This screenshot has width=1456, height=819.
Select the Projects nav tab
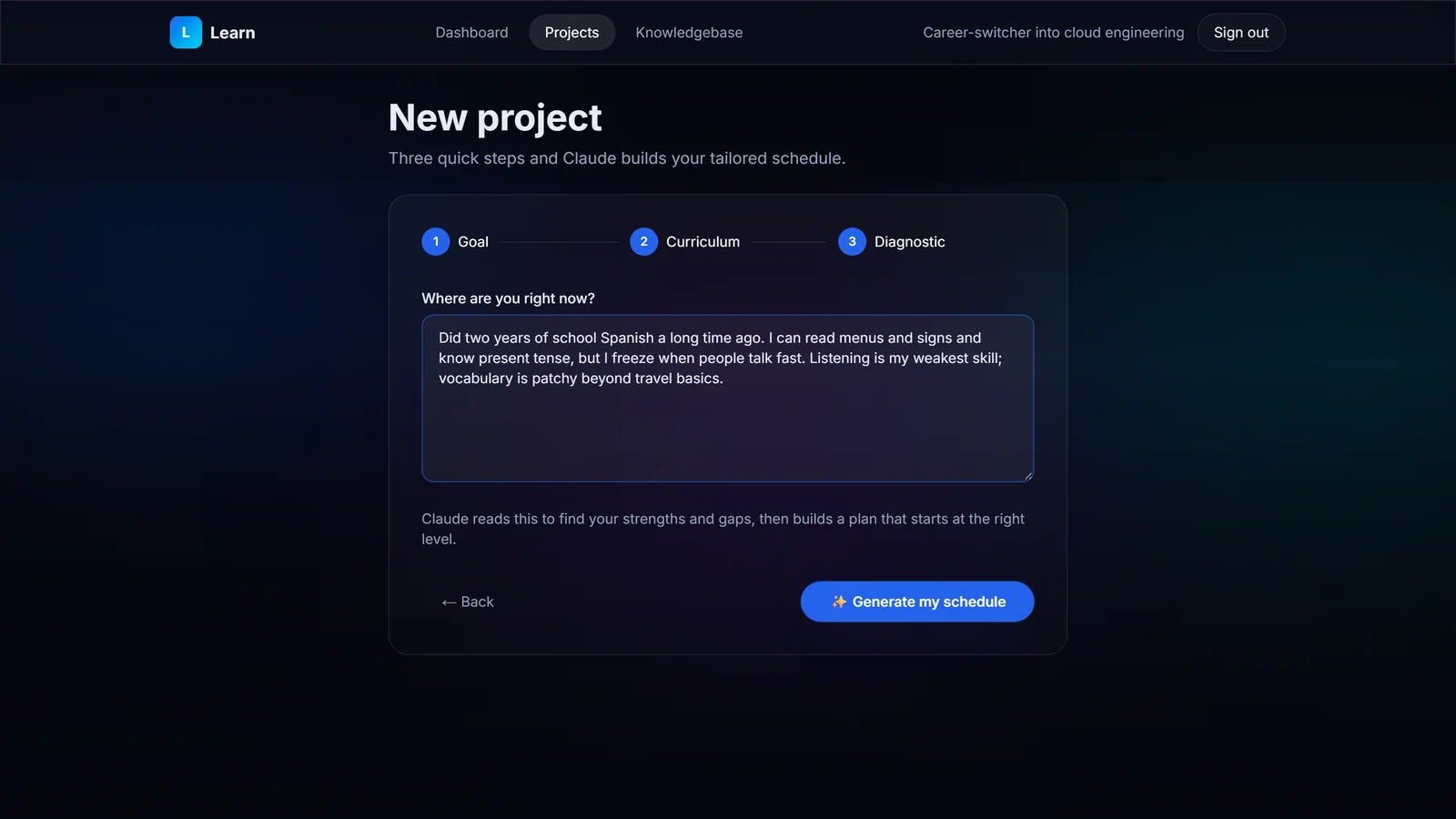pos(571,33)
